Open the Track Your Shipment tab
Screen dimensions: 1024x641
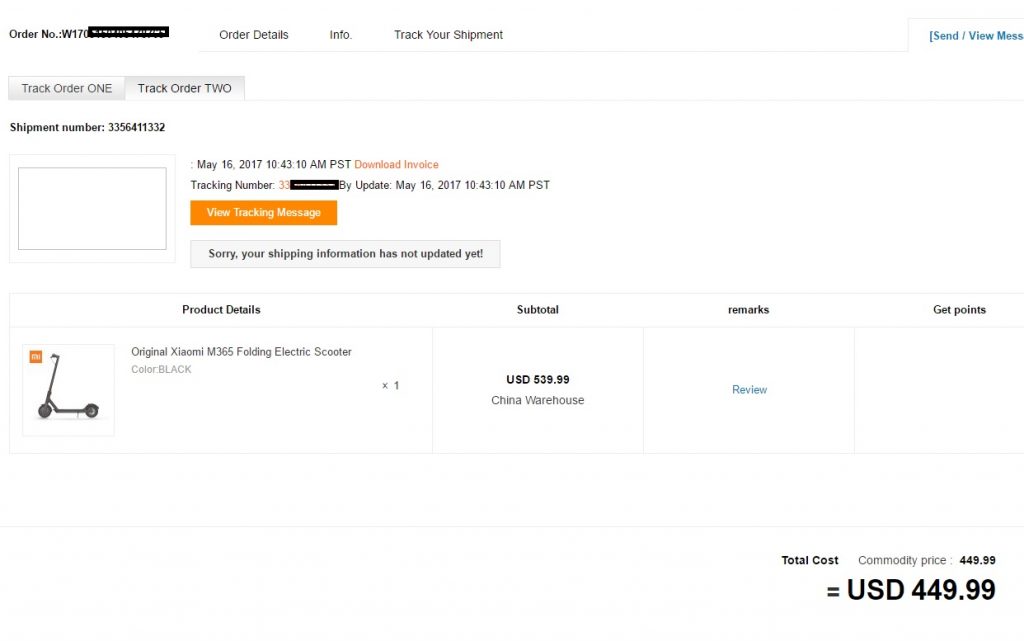click(x=448, y=35)
